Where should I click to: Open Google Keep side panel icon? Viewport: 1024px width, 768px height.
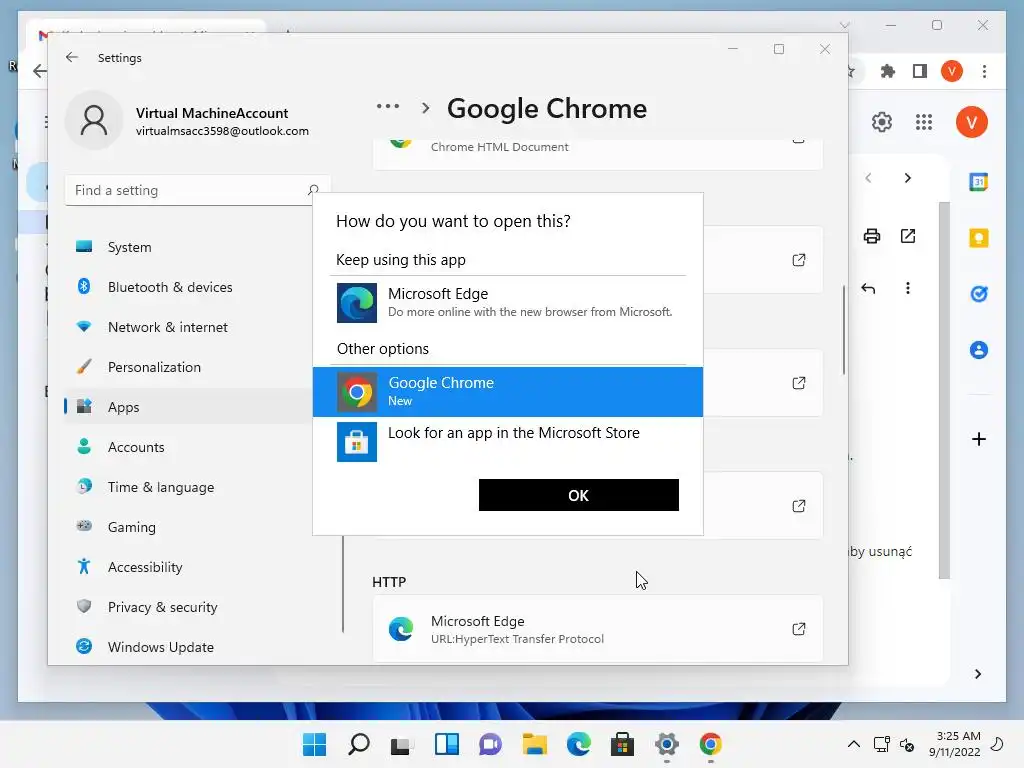coord(978,238)
